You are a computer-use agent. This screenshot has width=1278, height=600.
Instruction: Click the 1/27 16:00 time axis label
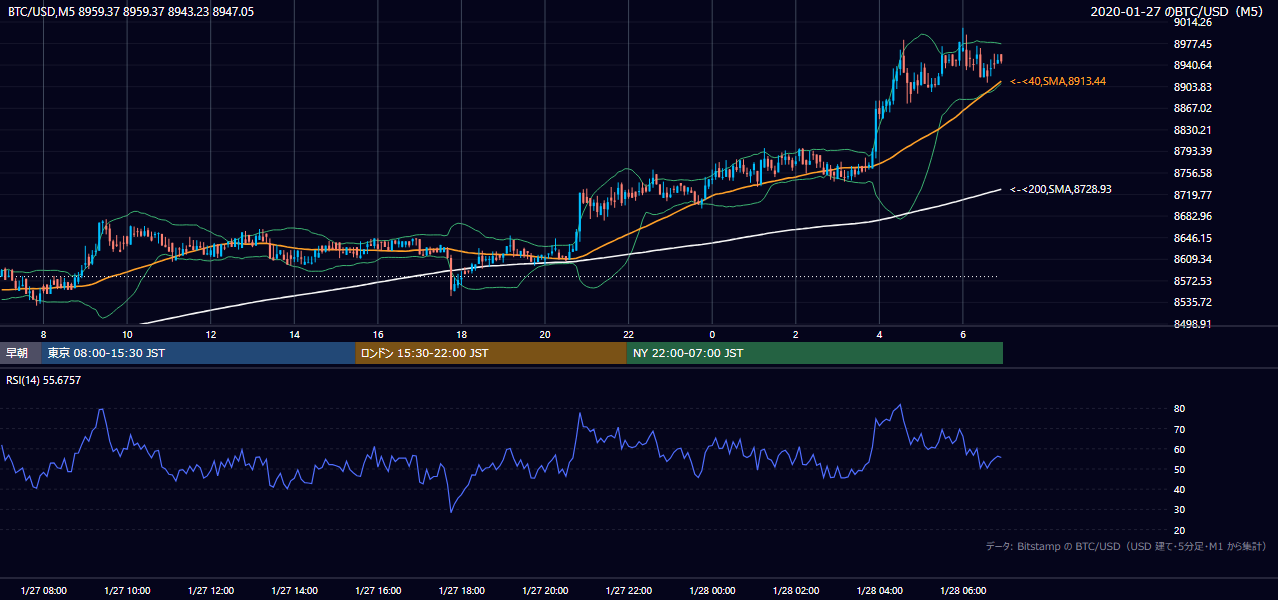click(x=378, y=591)
